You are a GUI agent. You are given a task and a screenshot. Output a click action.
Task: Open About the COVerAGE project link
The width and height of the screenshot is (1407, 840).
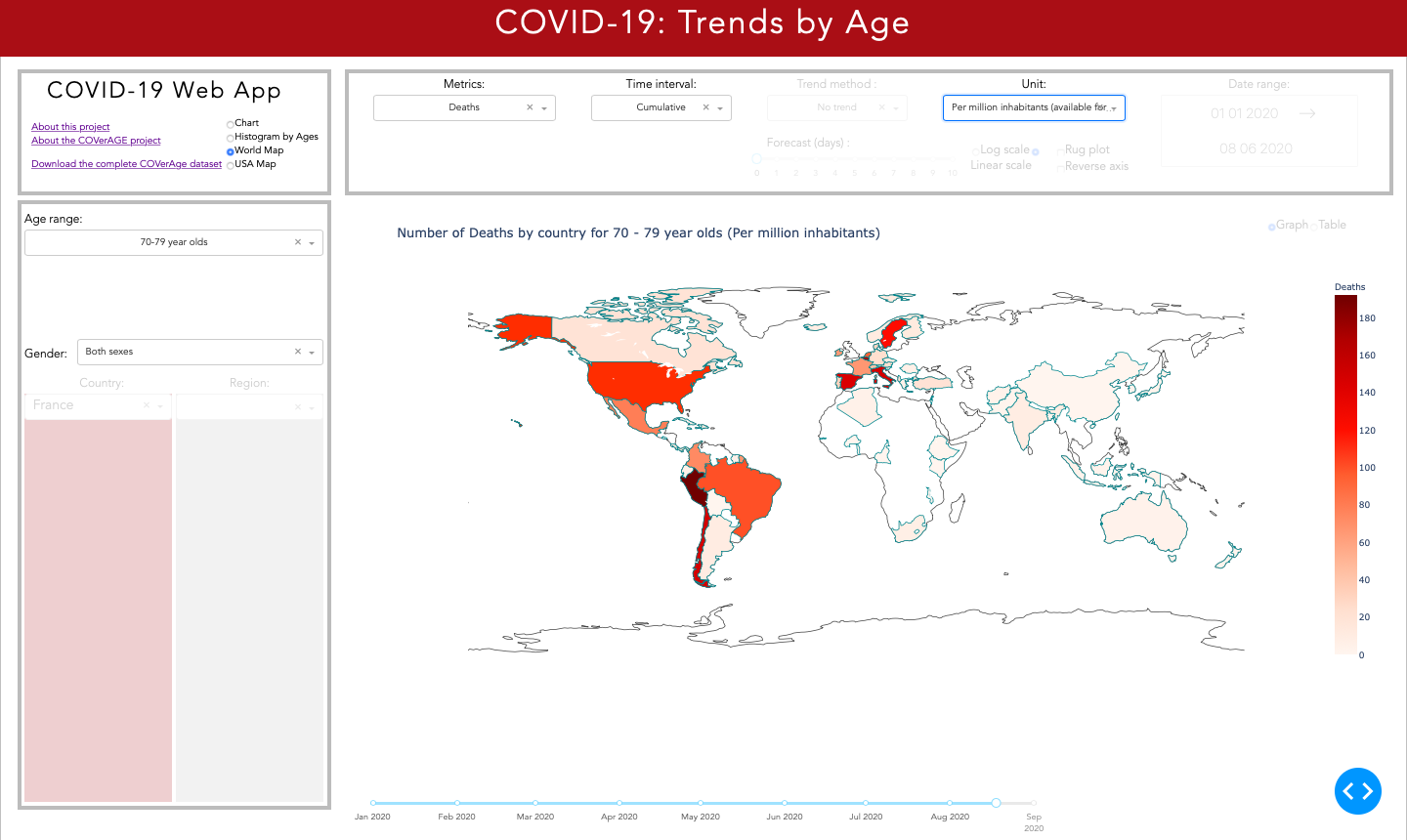point(96,141)
